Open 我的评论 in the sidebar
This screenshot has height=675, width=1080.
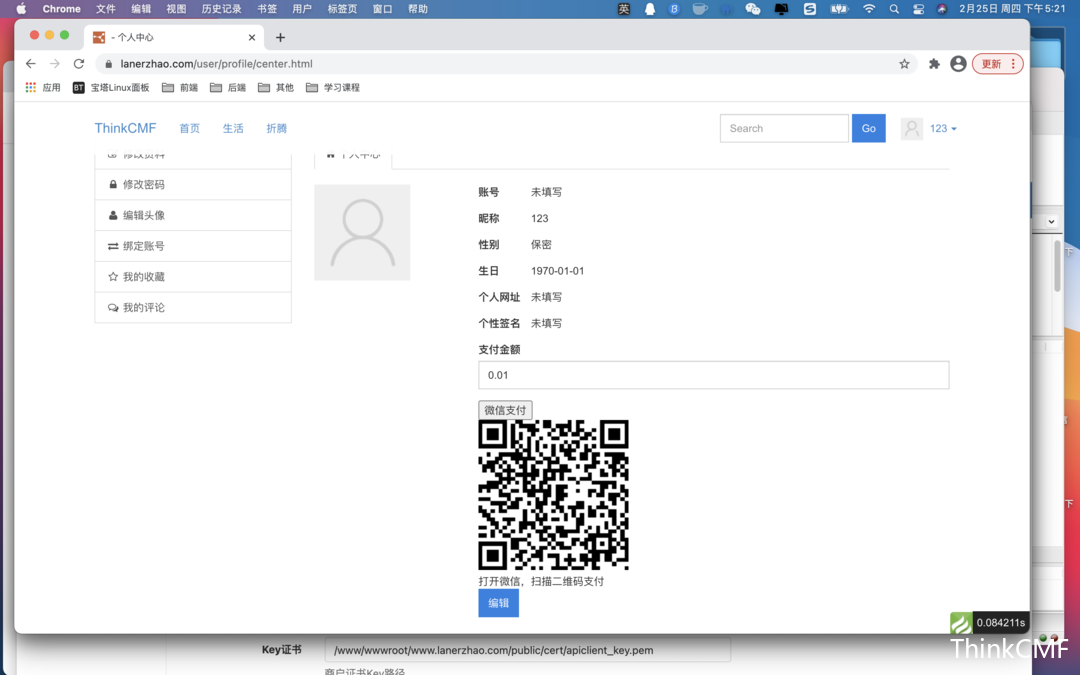pyautogui.click(x=193, y=308)
